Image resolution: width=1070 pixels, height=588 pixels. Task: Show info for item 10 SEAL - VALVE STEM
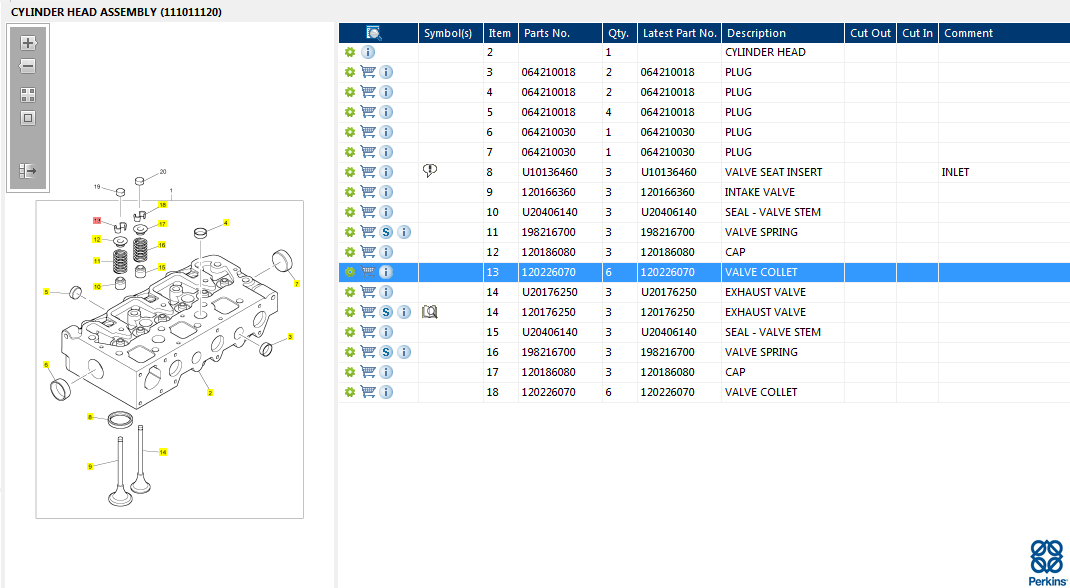tap(386, 212)
